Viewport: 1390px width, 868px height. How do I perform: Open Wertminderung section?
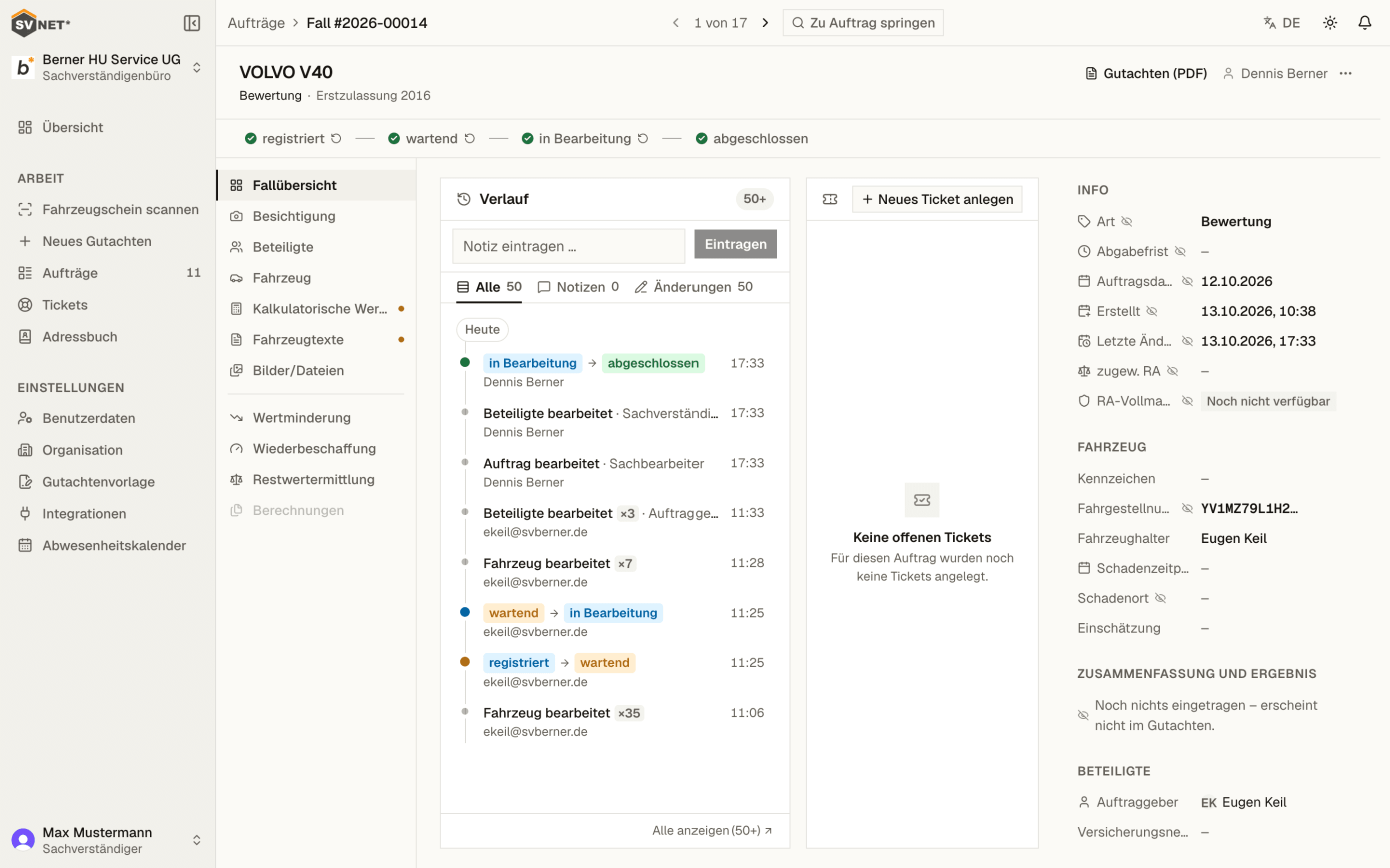(316, 418)
